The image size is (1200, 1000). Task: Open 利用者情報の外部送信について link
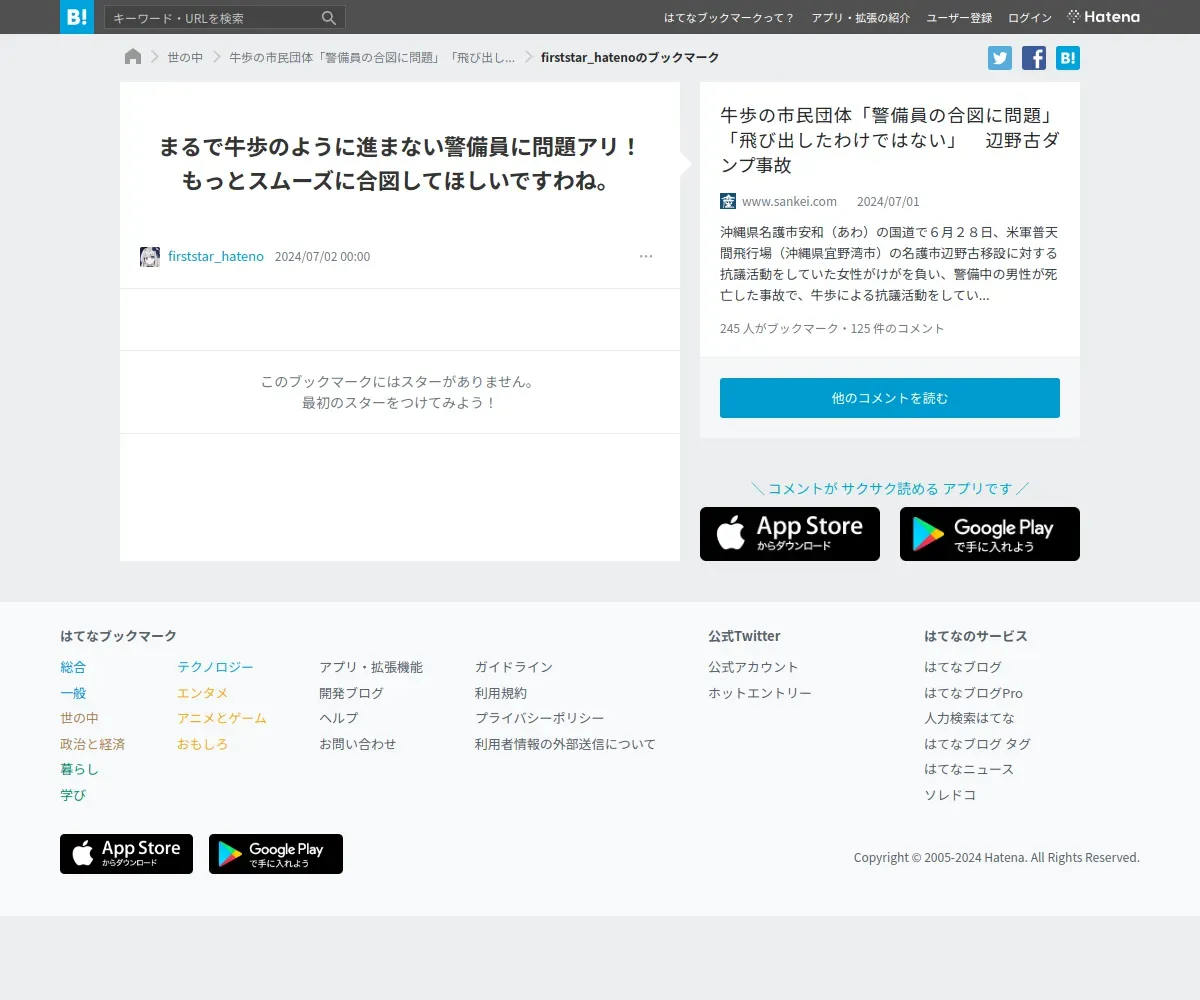[565, 744]
